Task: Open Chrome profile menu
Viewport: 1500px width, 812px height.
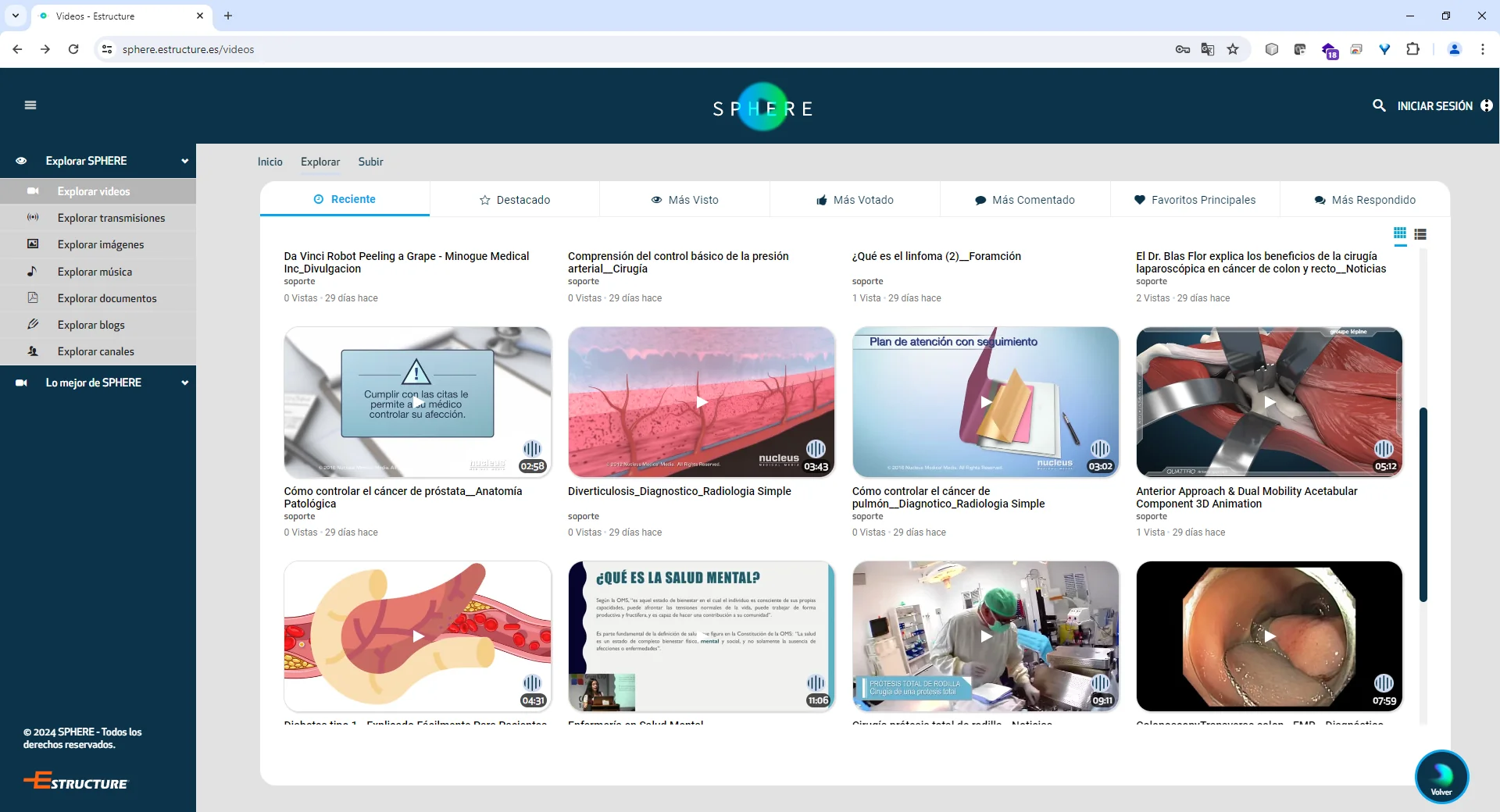Action: (x=1454, y=48)
